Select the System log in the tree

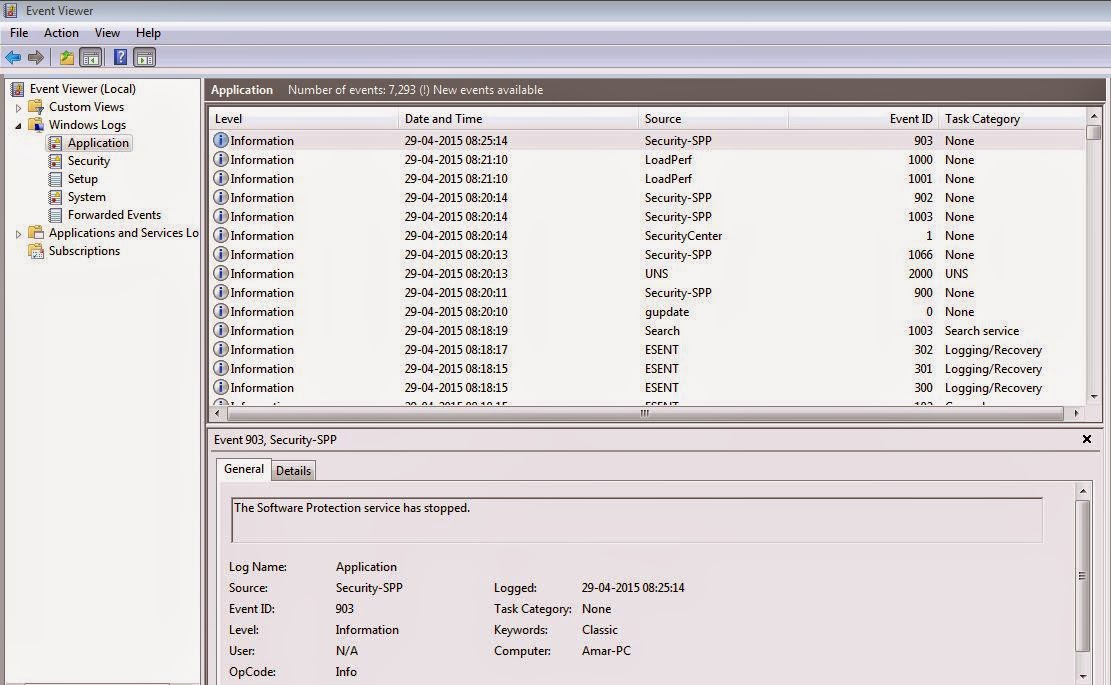(x=84, y=196)
